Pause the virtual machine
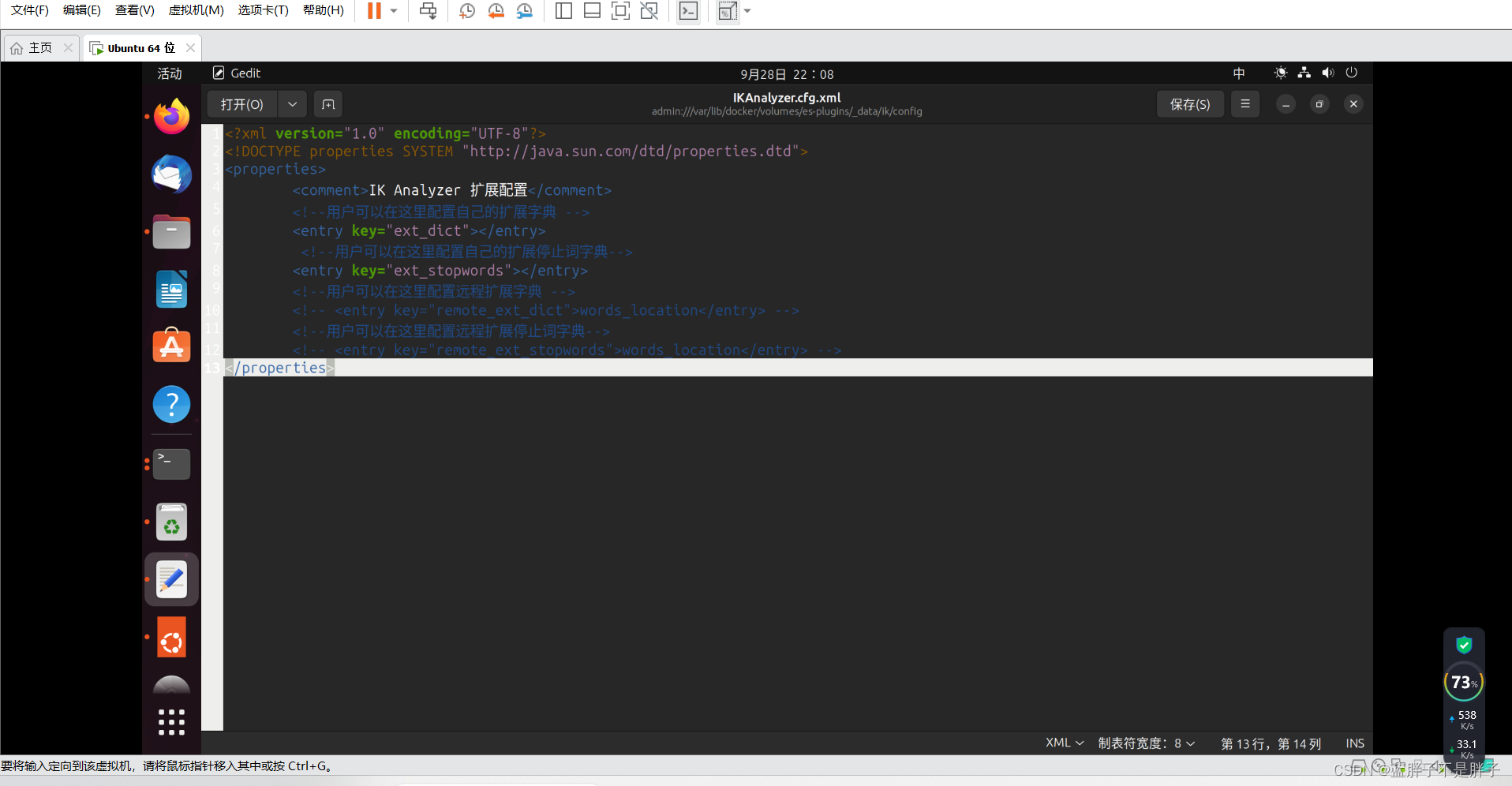 [x=374, y=11]
